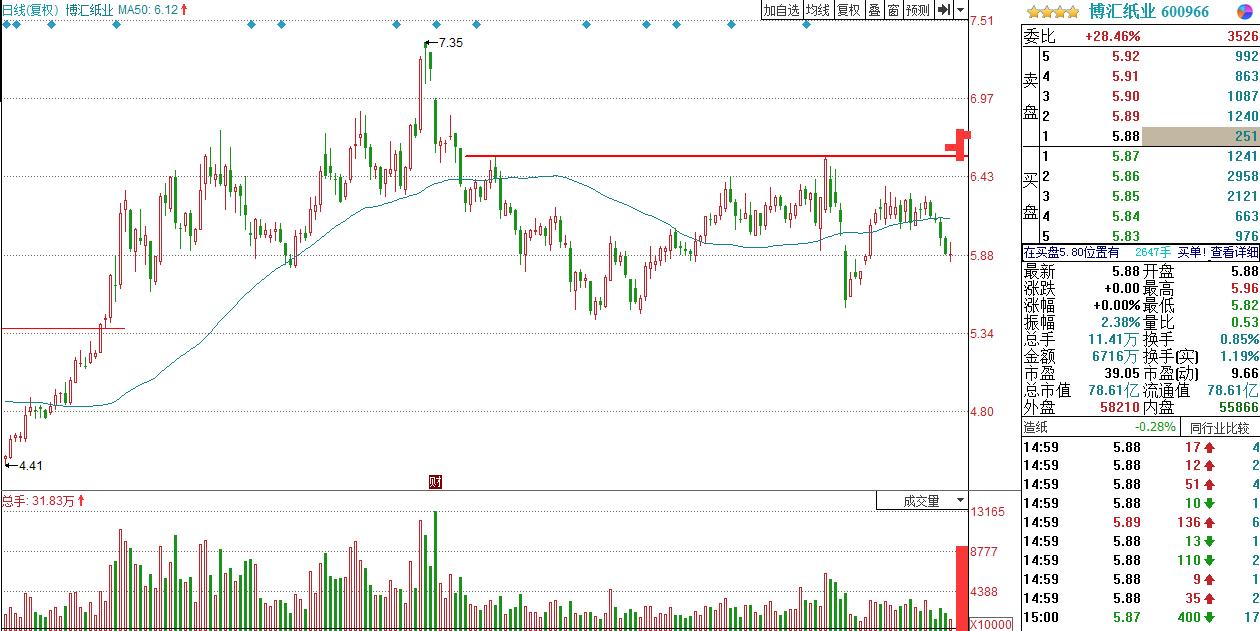The height and width of the screenshot is (631, 1260).
Task: Click the 市盈 39.05 value
Action: point(1122,373)
